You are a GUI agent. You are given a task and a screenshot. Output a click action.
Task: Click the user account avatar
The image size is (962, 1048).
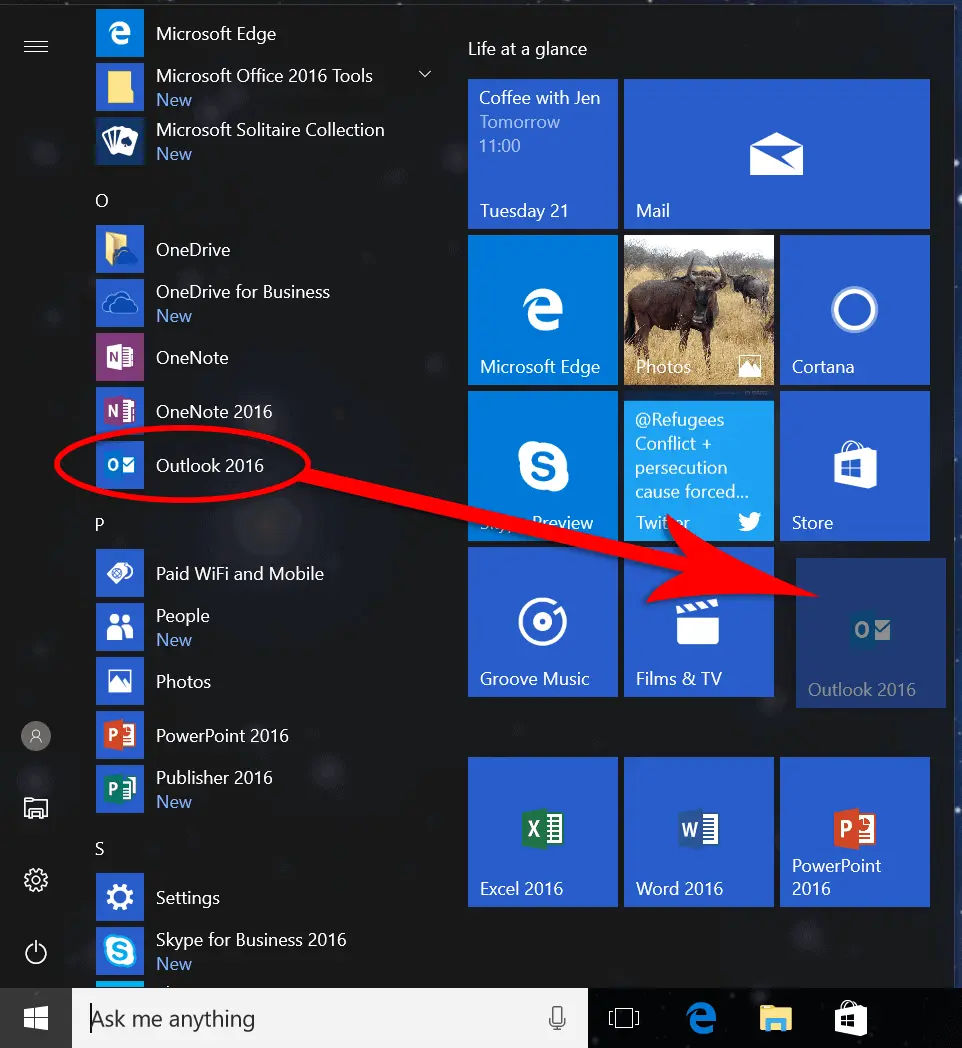click(x=36, y=736)
